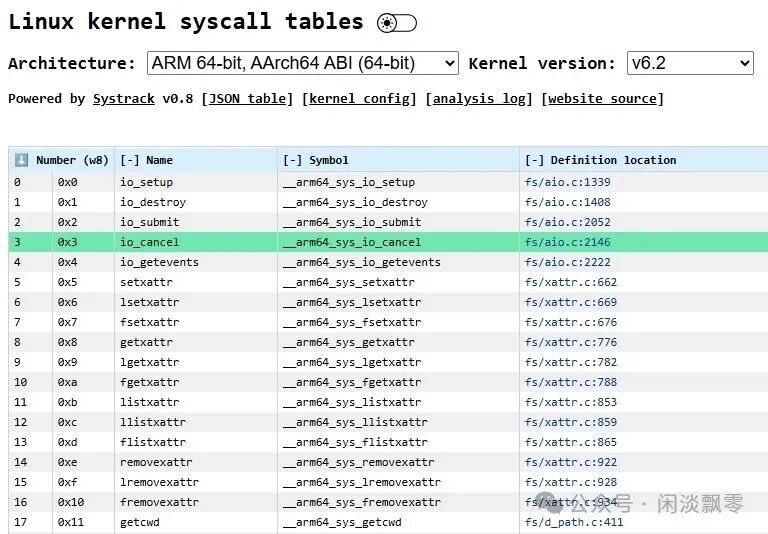The image size is (768, 534).
Task: Select the fsetxattr name cell
Action: [x=196, y=322]
